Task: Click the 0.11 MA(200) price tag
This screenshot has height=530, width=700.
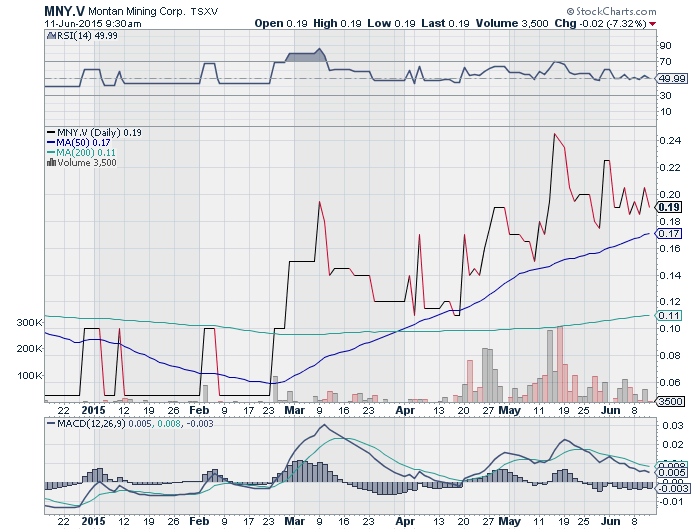Action: coord(667,316)
